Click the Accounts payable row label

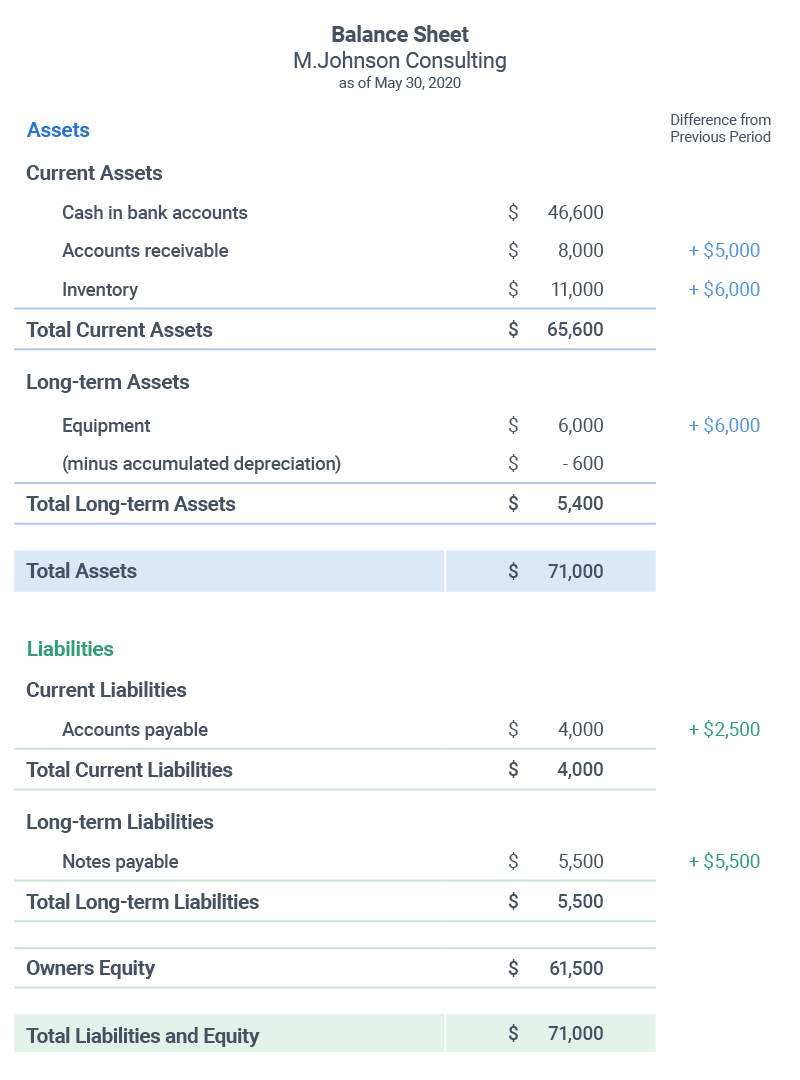135,730
